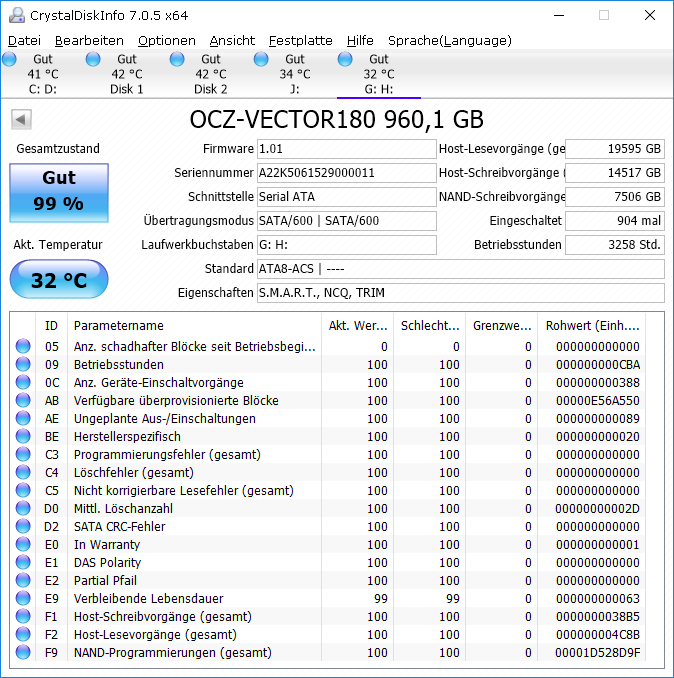Click the Rohwert column header
The image size is (674, 678).
(x=592, y=326)
